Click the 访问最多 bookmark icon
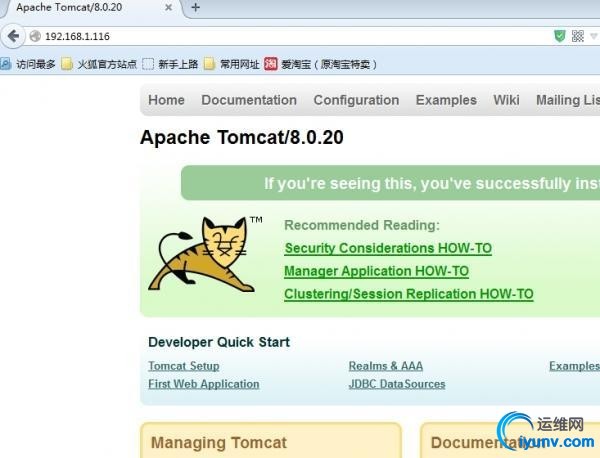The height and width of the screenshot is (458, 600). (6, 64)
